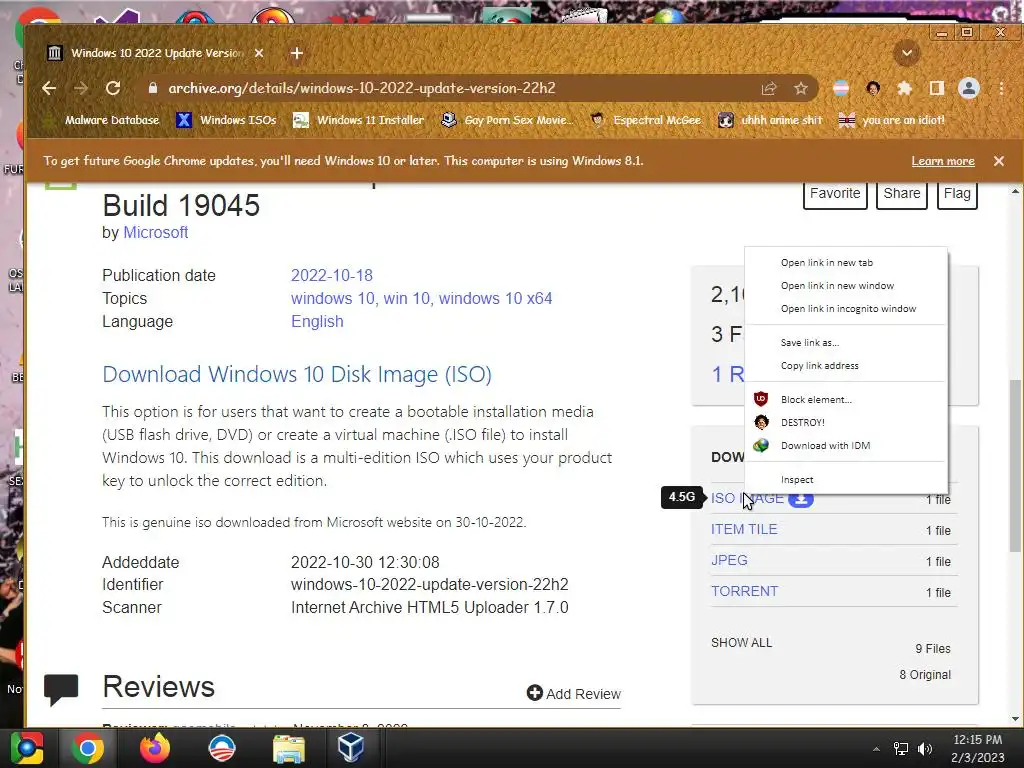Open the English language link
1024x768 pixels.
coord(317,321)
